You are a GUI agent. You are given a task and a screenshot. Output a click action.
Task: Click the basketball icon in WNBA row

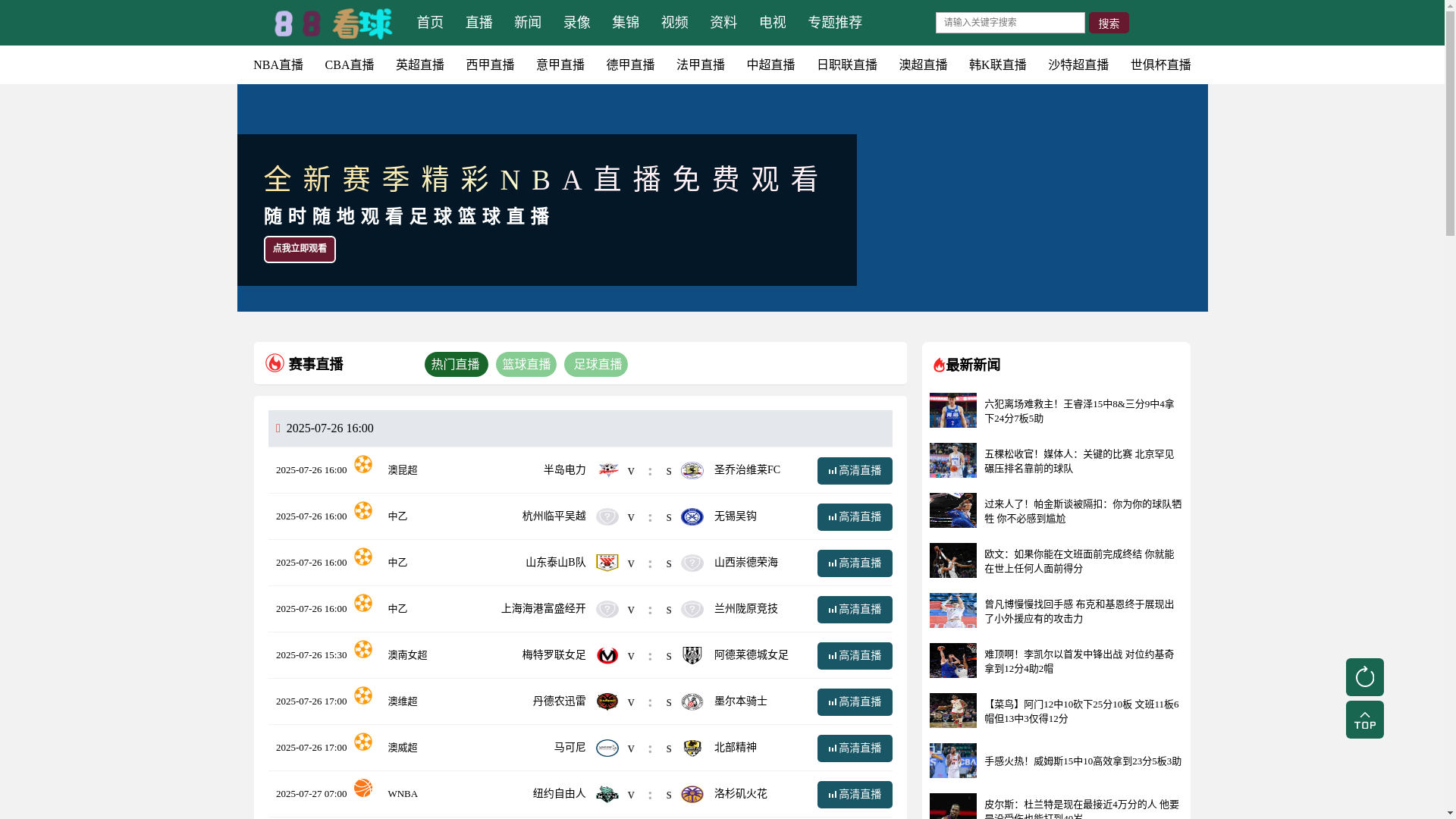coord(363,788)
